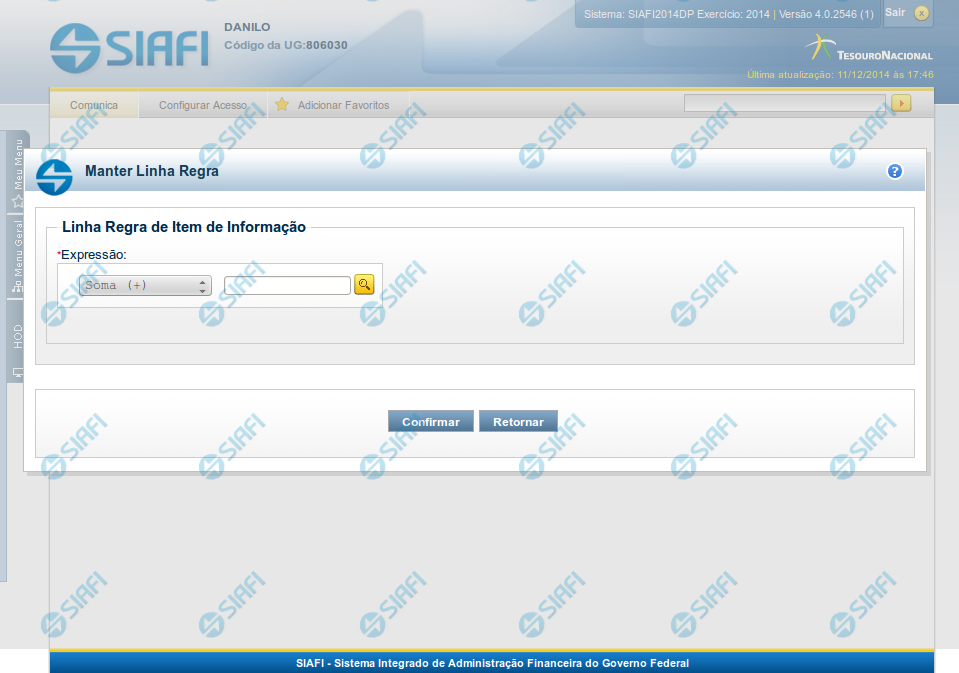Open the Comunica menu
This screenshot has width=959, height=673.
coord(94,105)
